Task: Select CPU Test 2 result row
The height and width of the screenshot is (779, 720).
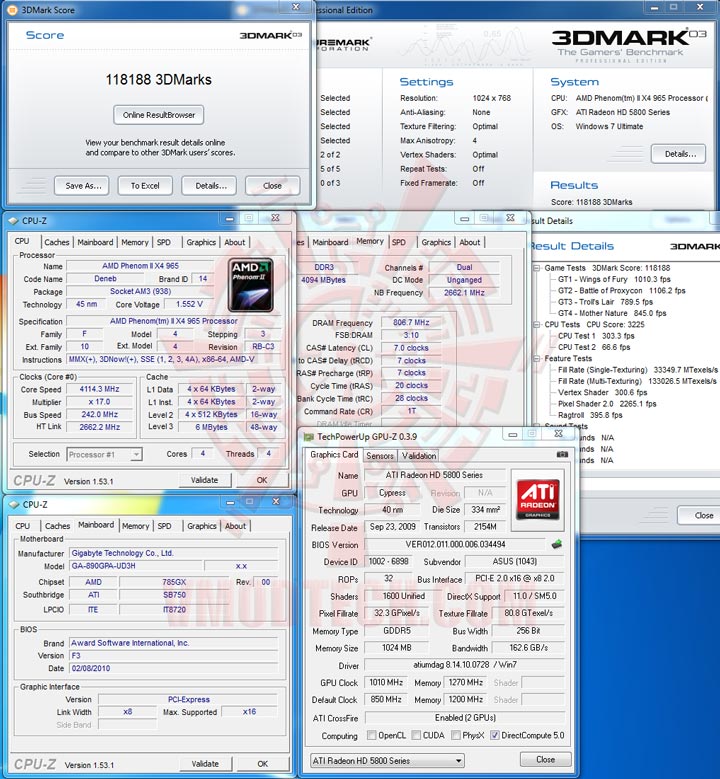Action: (593, 347)
